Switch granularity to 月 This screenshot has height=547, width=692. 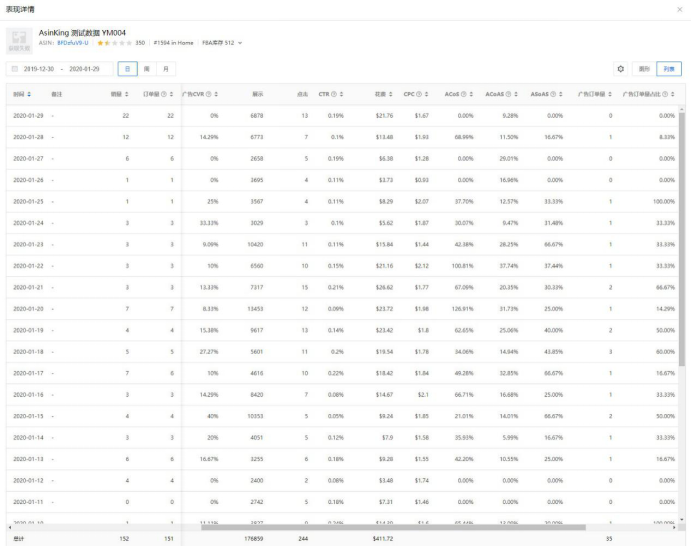click(x=165, y=69)
